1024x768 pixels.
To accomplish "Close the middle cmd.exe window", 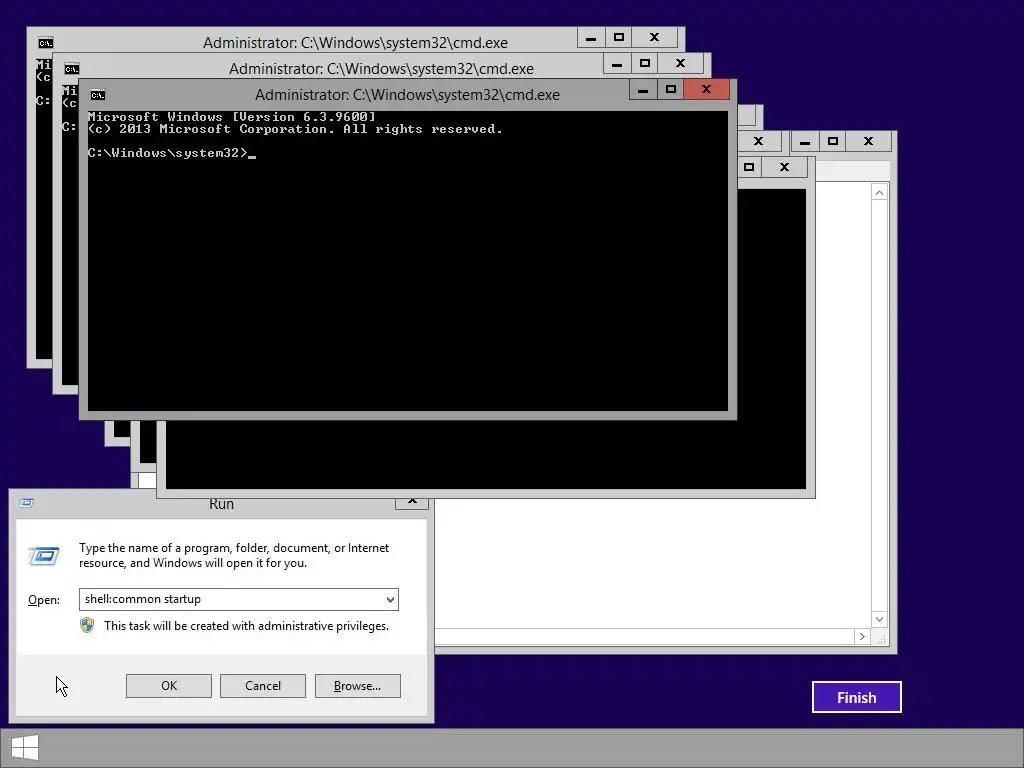I will click(680, 63).
